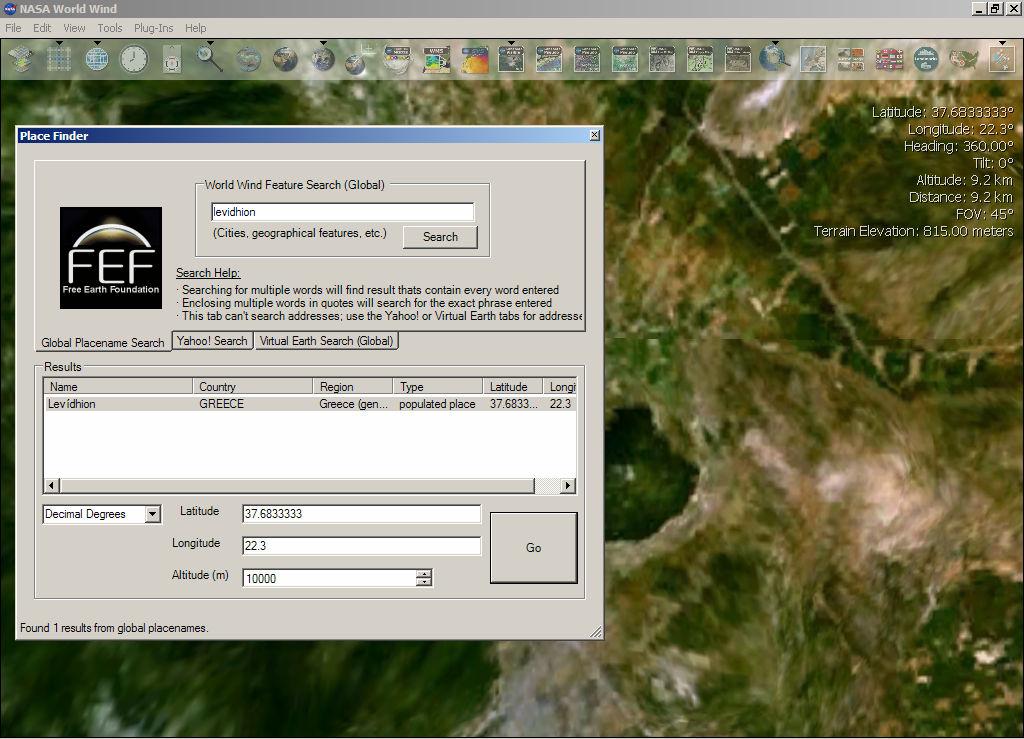Click the wireframe globe toolbar icon
Image resolution: width=1024 pixels, height=739 pixels.
pyautogui.click(x=97, y=60)
